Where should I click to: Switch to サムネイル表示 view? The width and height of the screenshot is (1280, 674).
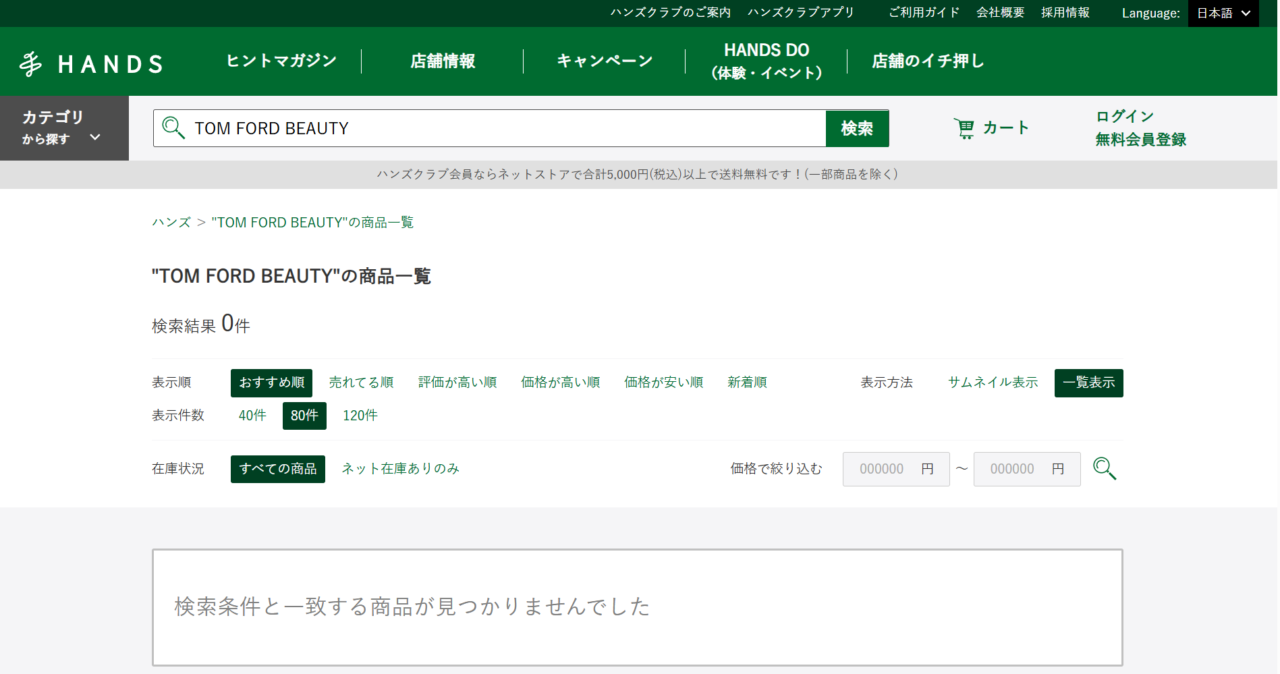[x=993, y=383]
